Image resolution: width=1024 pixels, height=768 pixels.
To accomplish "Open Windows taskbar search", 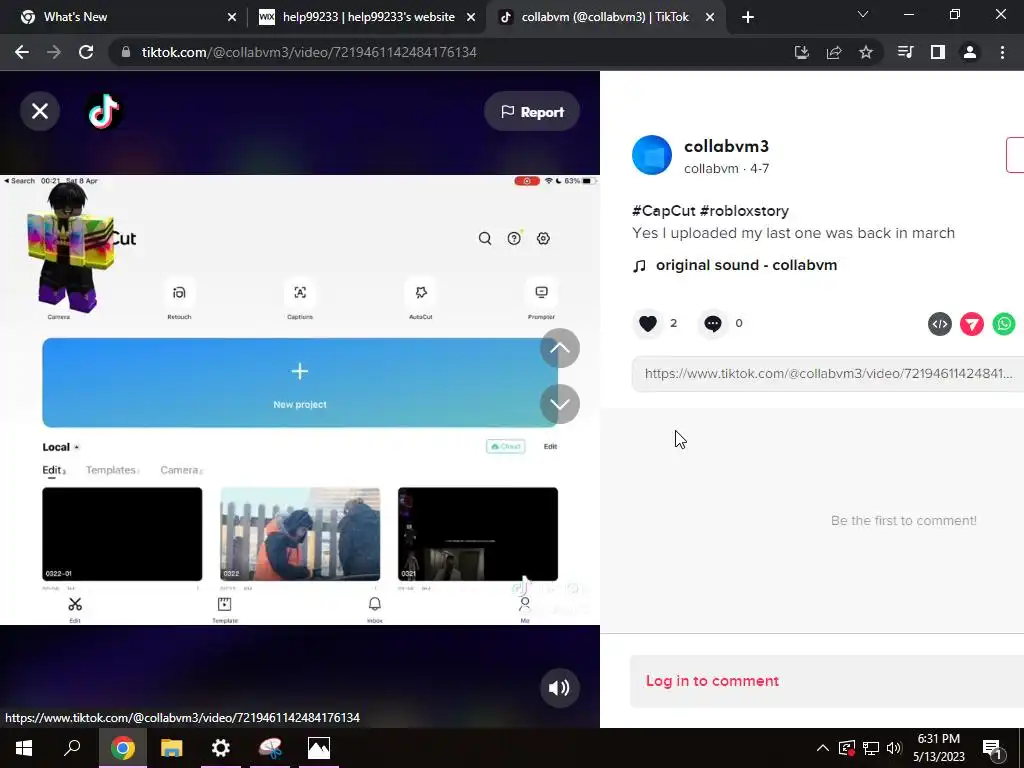I will point(72,748).
